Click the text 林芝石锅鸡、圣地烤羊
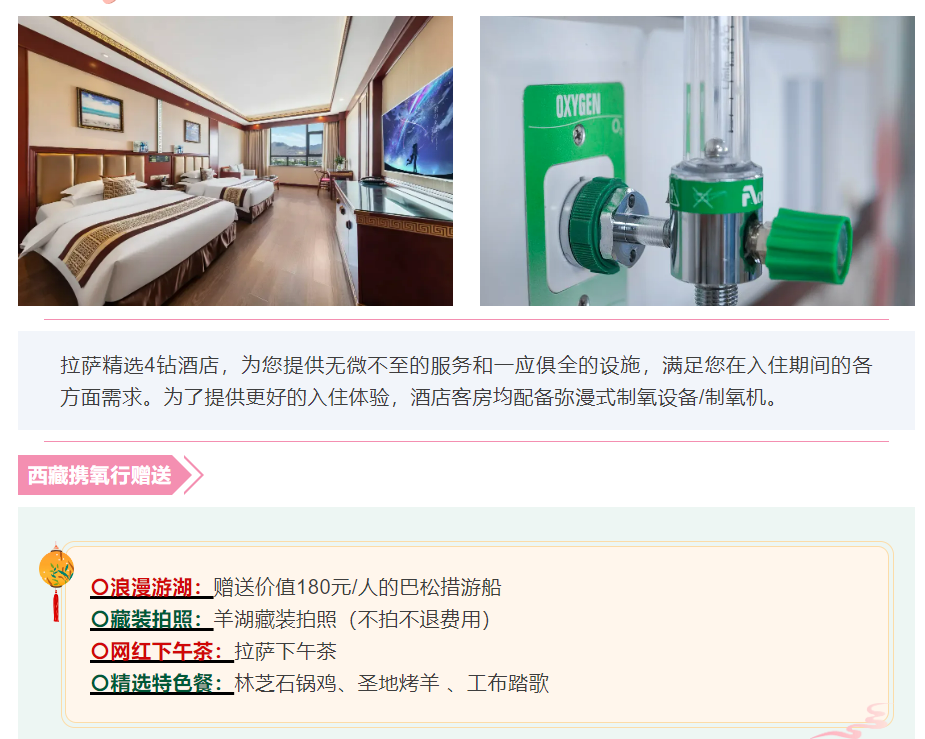 tap(337, 683)
